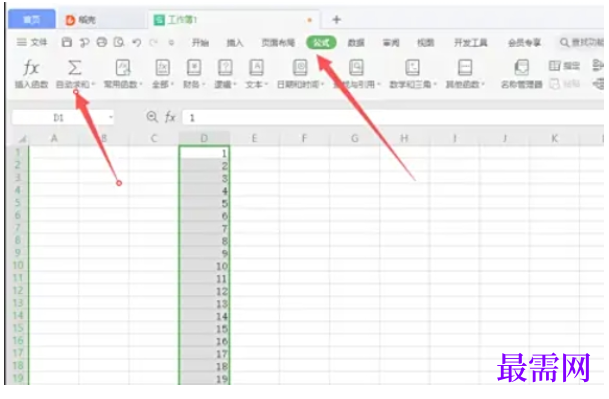
Task: Switch to the 插入 ribbon tab
Action: (235, 42)
